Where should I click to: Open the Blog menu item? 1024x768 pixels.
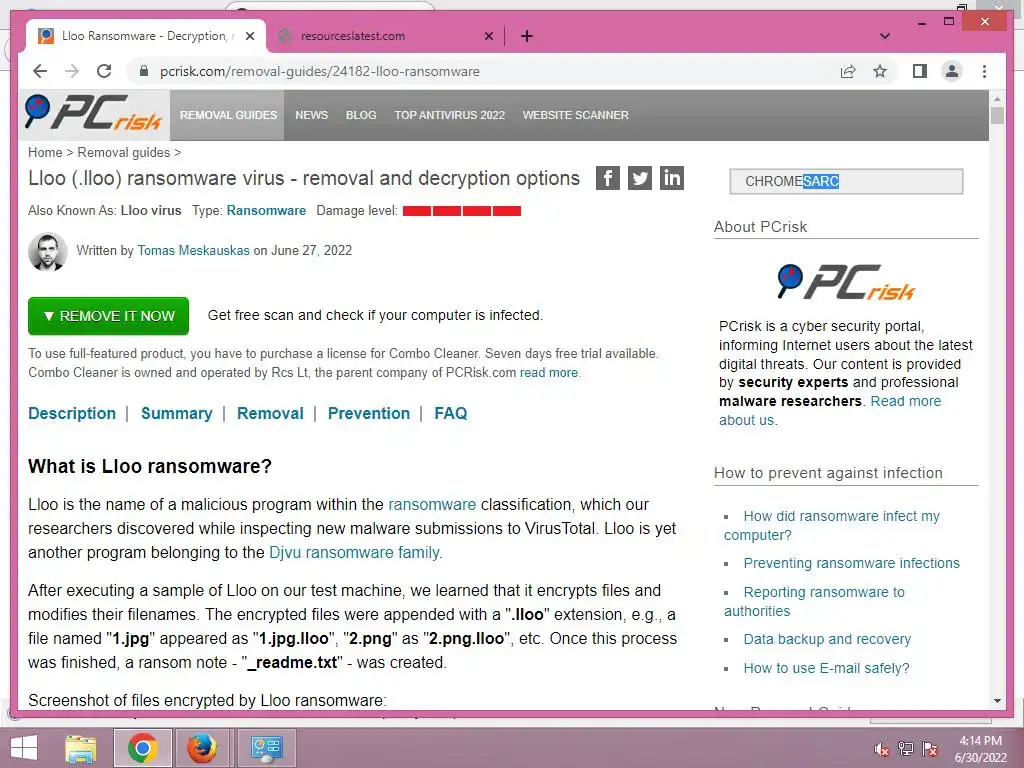click(x=361, y=115)
